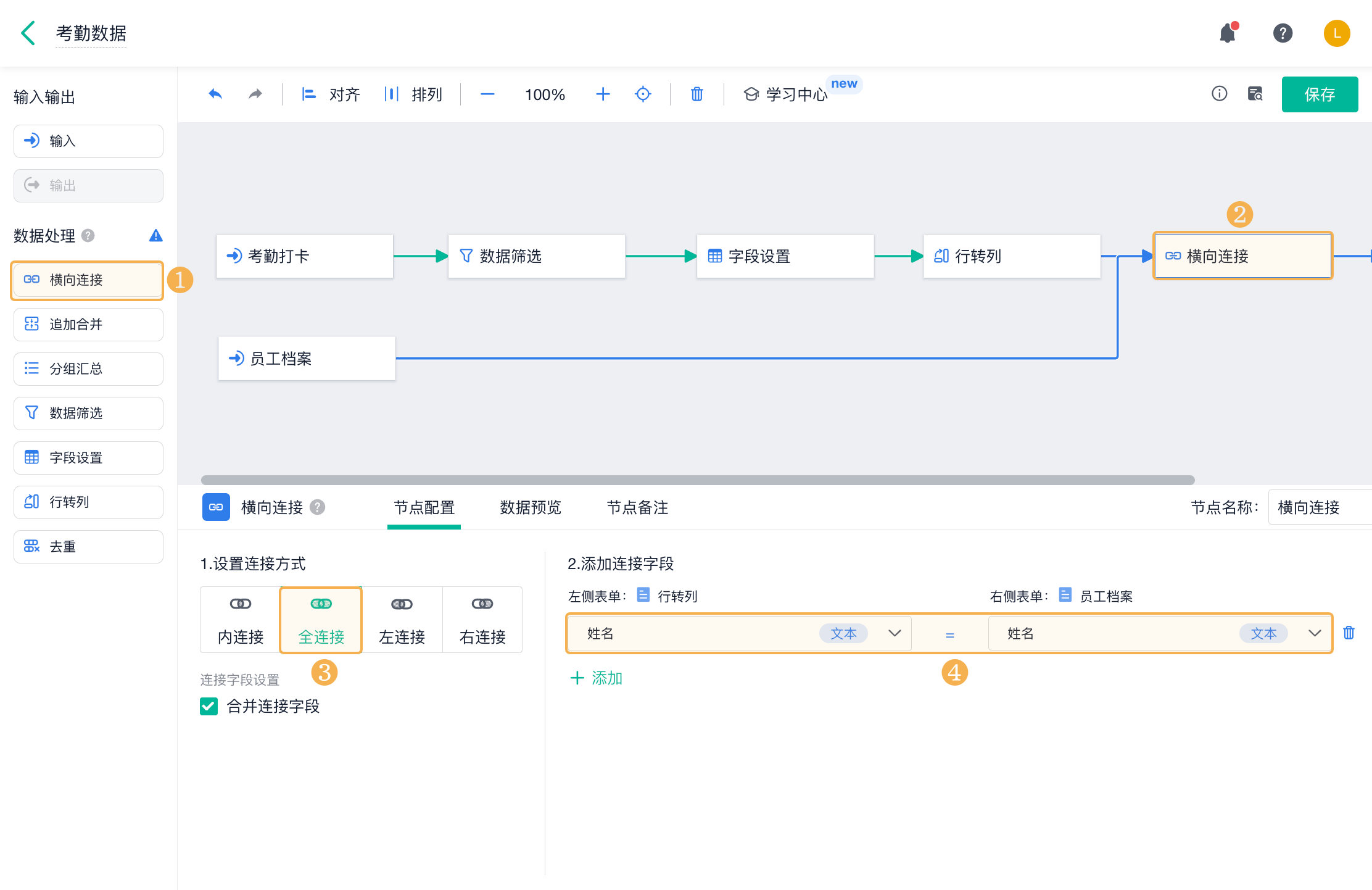Undo the last canvas action
Viewport: 1372px width, 890px height.
[x=215, y=94]
